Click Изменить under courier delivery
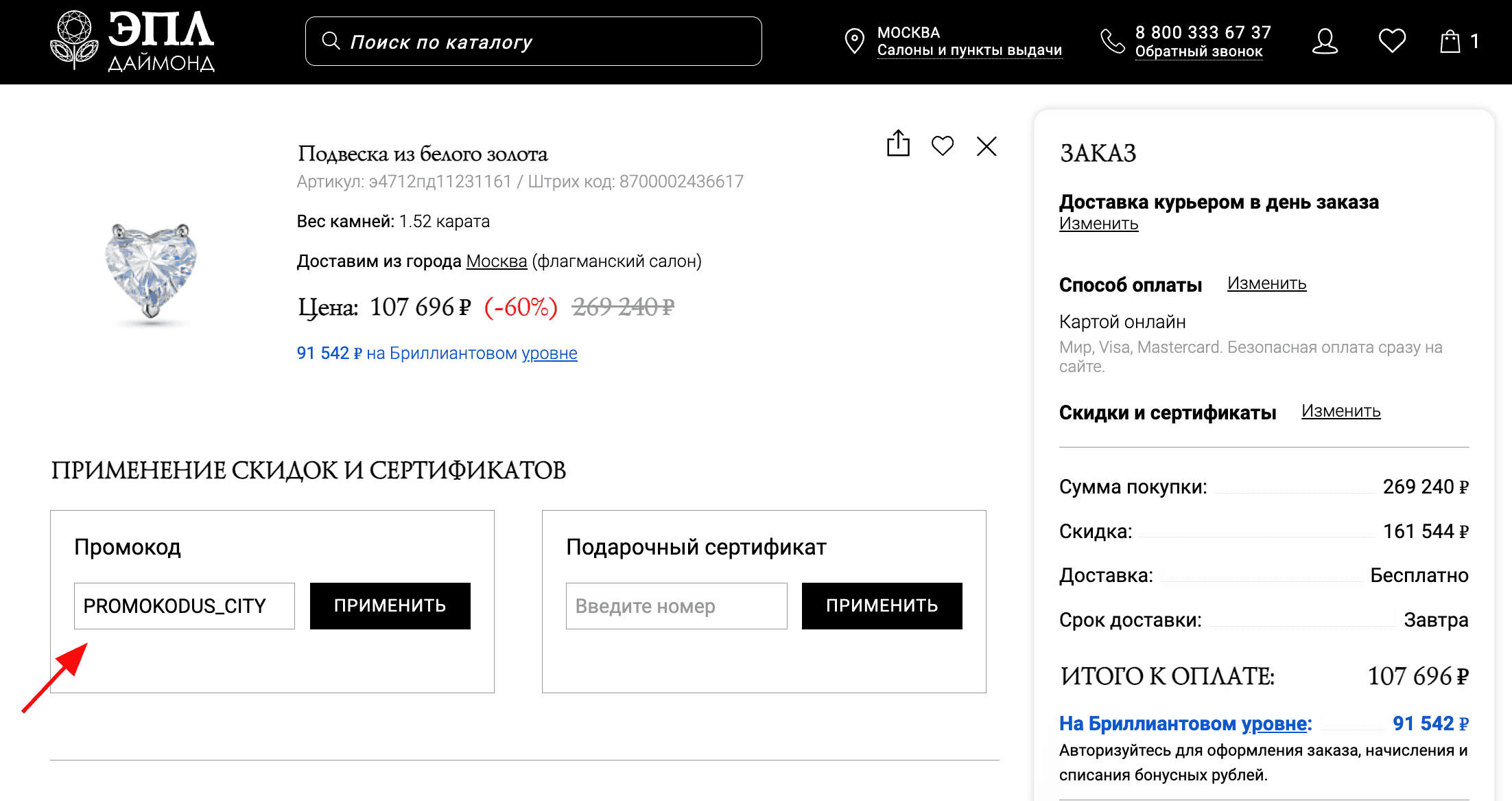The height and width of the screenshot is (801, 1512). (x=1098, y=224)
